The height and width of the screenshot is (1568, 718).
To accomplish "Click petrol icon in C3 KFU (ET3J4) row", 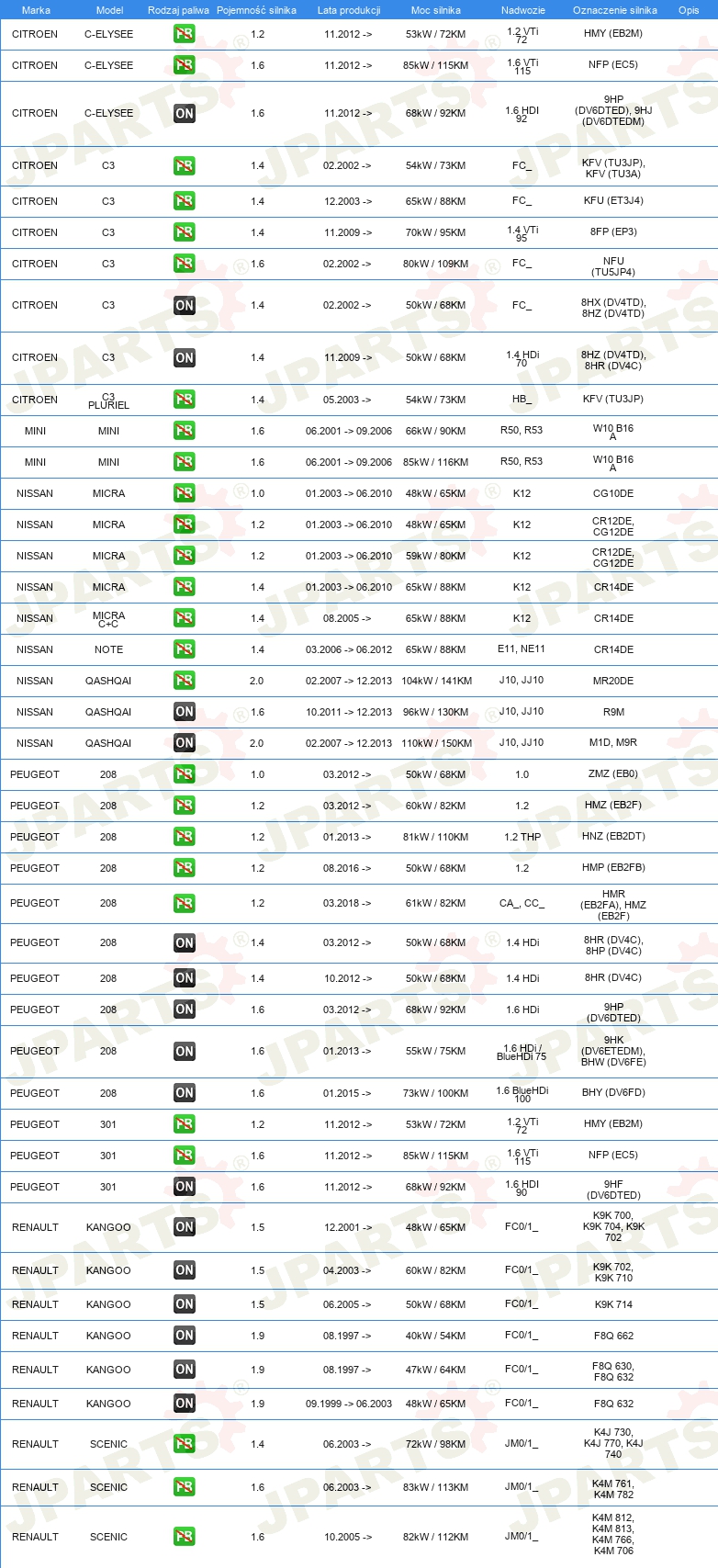I will click(x=185, y=201).
